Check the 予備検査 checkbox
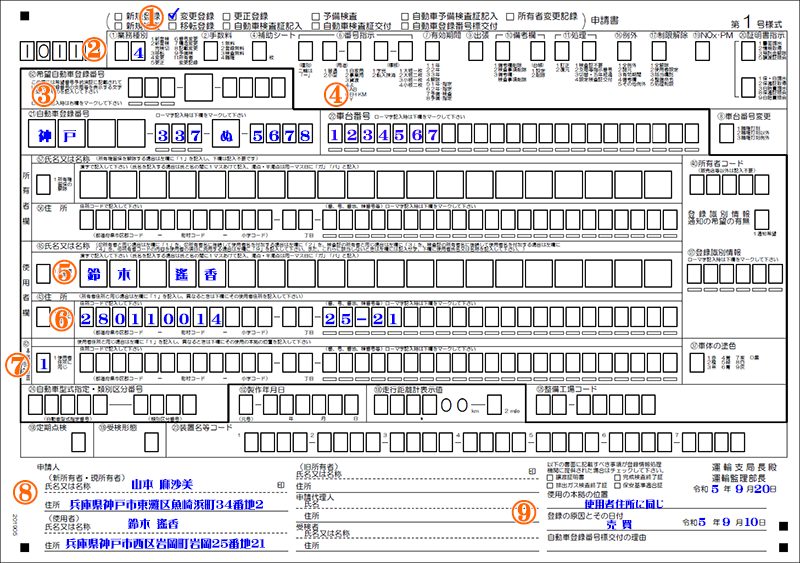This screenshot has height=563, width=800. click(x=316, y=17)
